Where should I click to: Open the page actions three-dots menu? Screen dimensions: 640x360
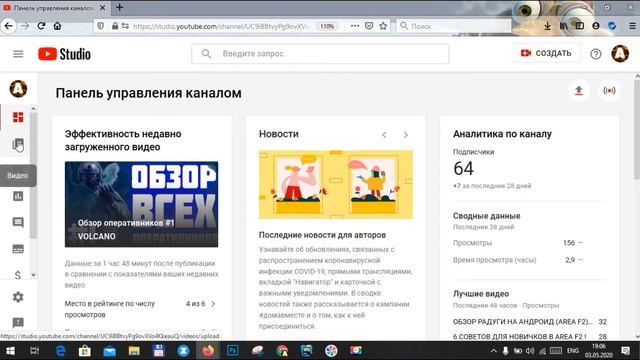(x=355, y=26)
